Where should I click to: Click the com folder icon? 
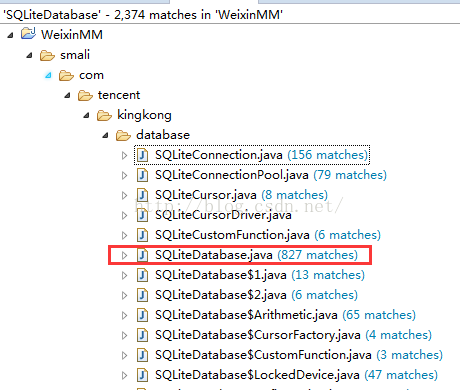click(x=66, y=75)
